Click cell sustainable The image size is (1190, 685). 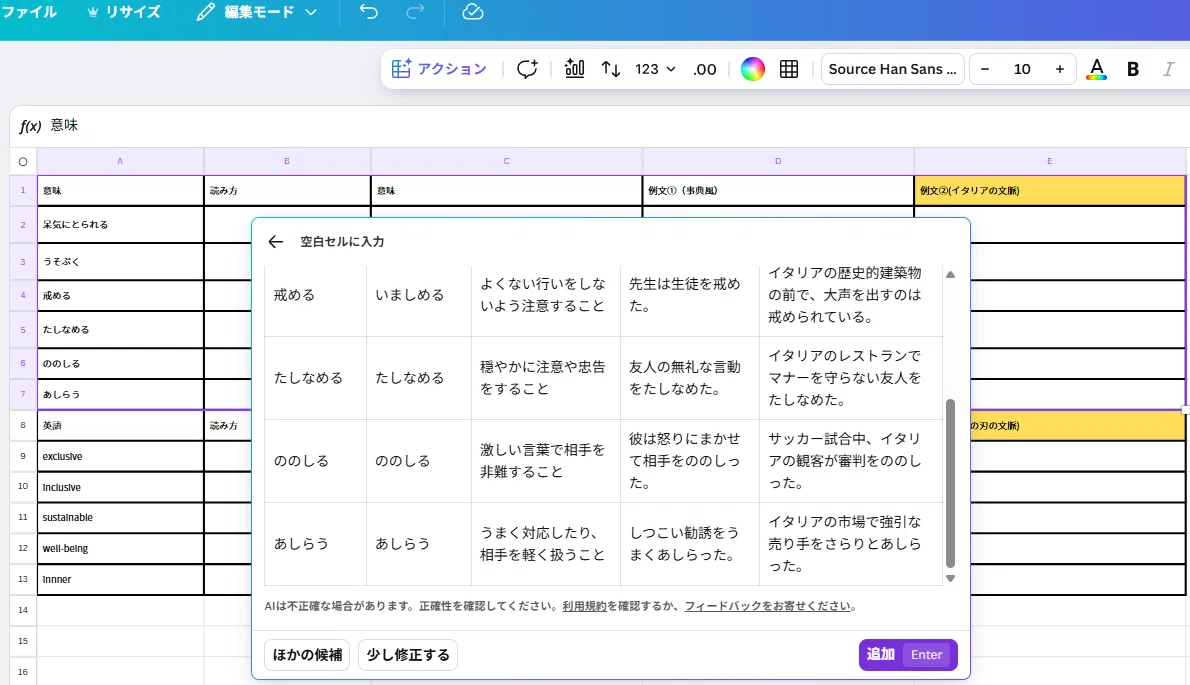pyautogui.click(x=120, y=517)
